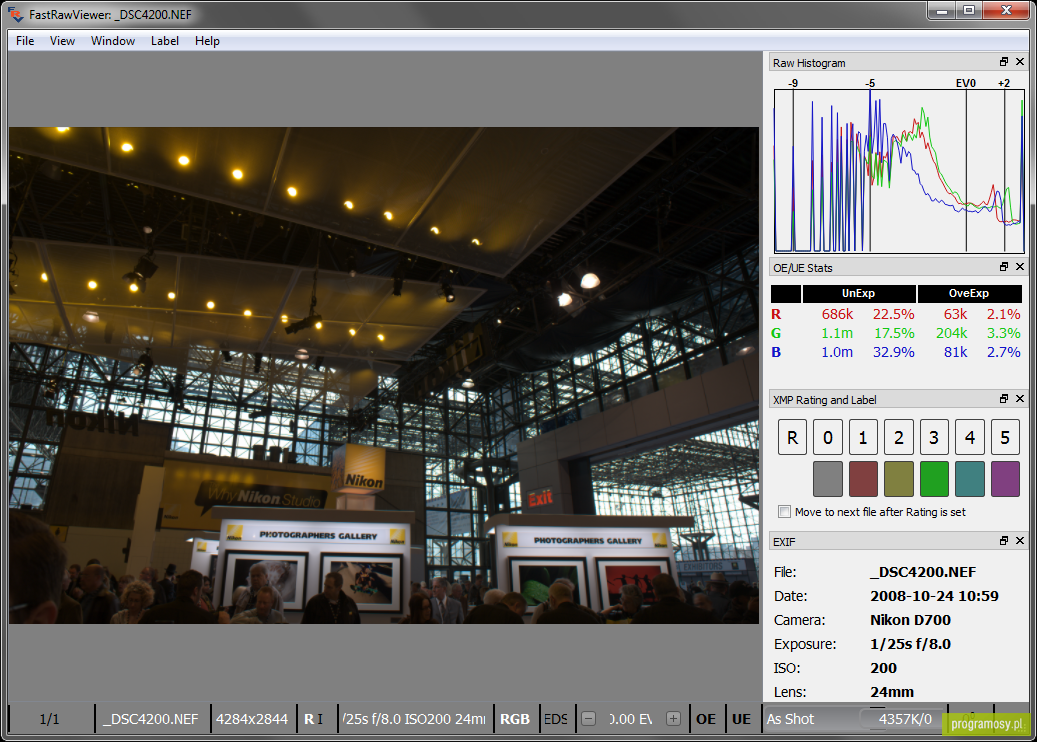Click the photo preview image
Screen dimensions: 1037x742
[x=384, y=375]
